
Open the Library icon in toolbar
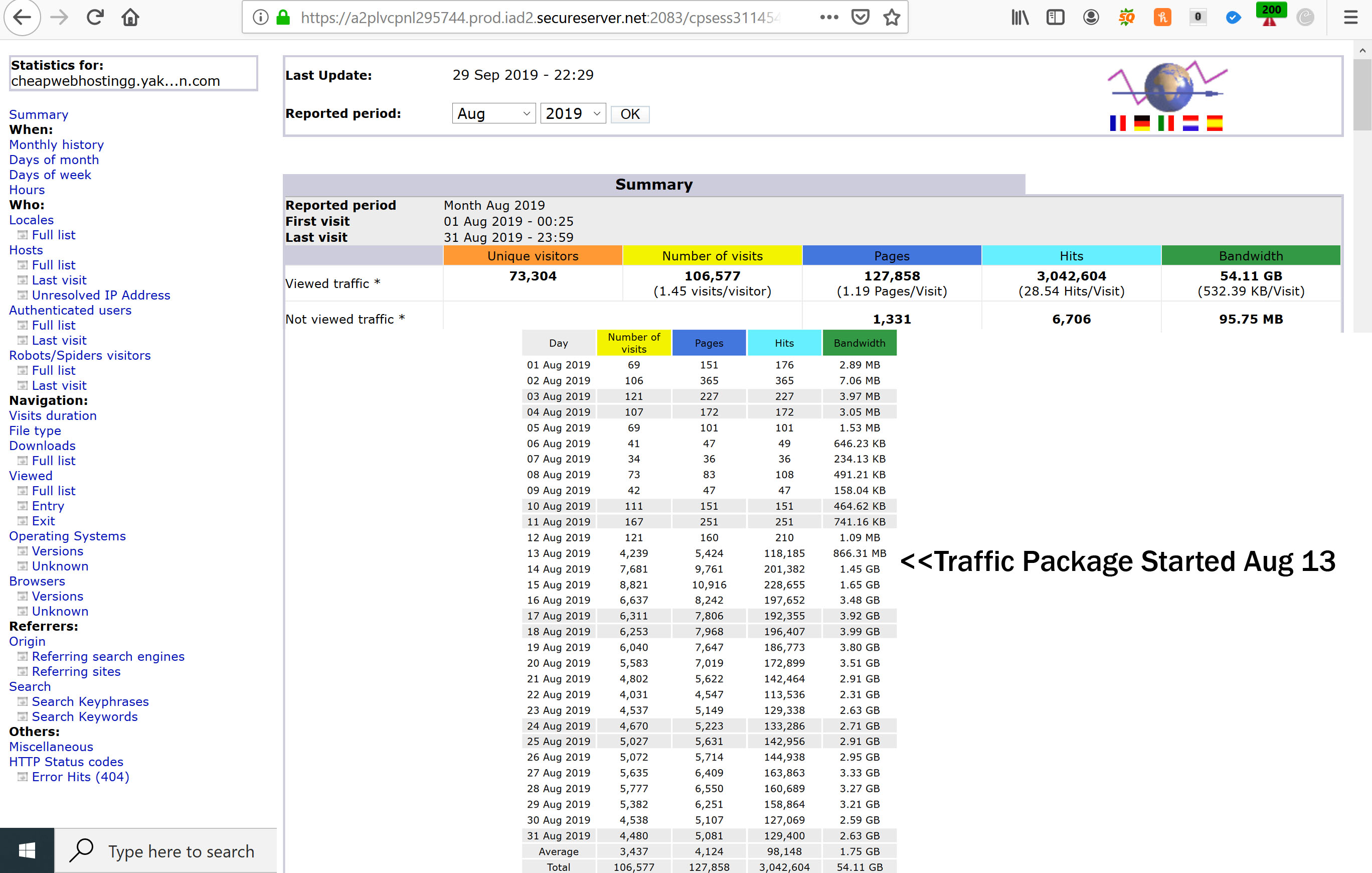[1019, 18]
